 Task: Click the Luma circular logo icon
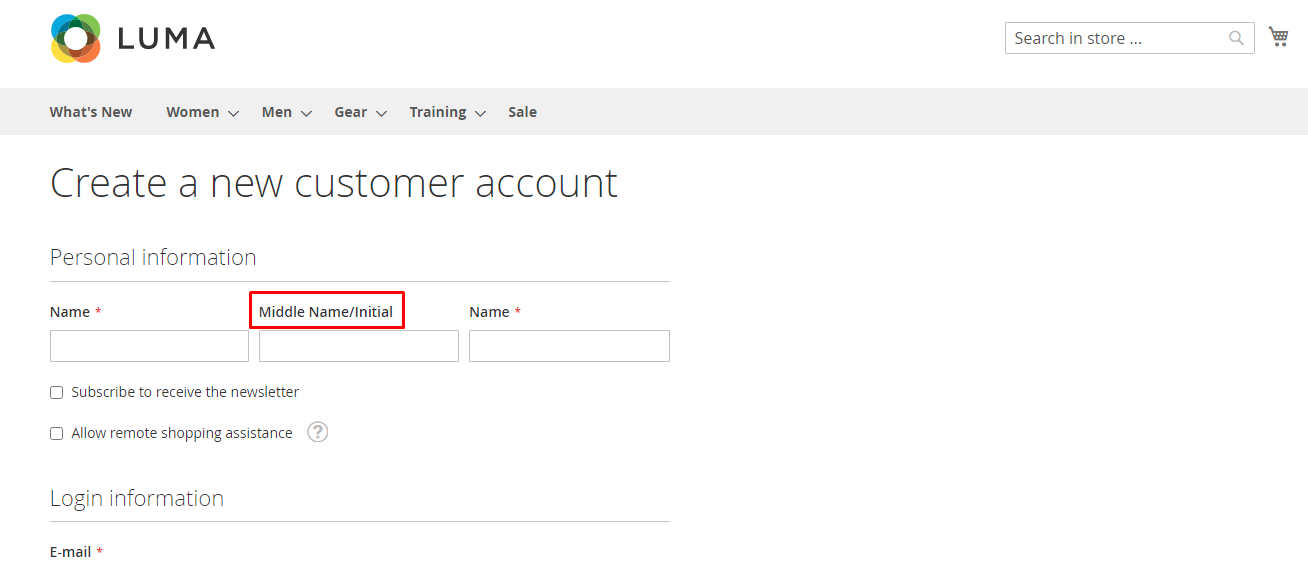coord(76,39)
